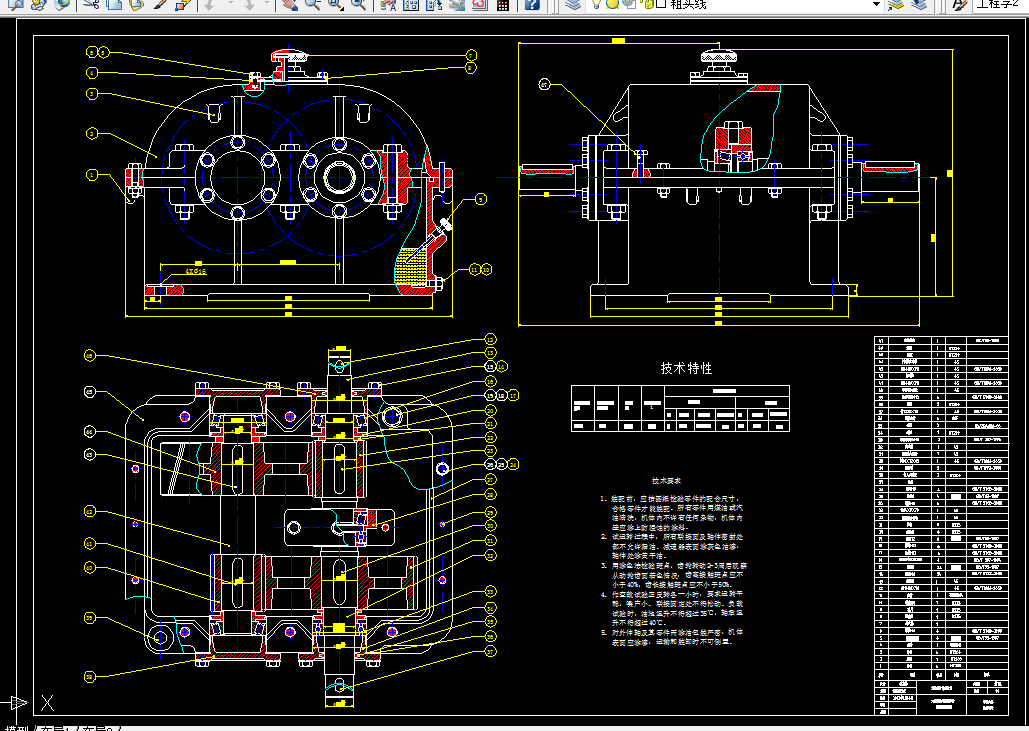Image resolution: width=1029 pixels, height=731 pixels.
Task: Select the parts list title block table
Action: point(940,526)
